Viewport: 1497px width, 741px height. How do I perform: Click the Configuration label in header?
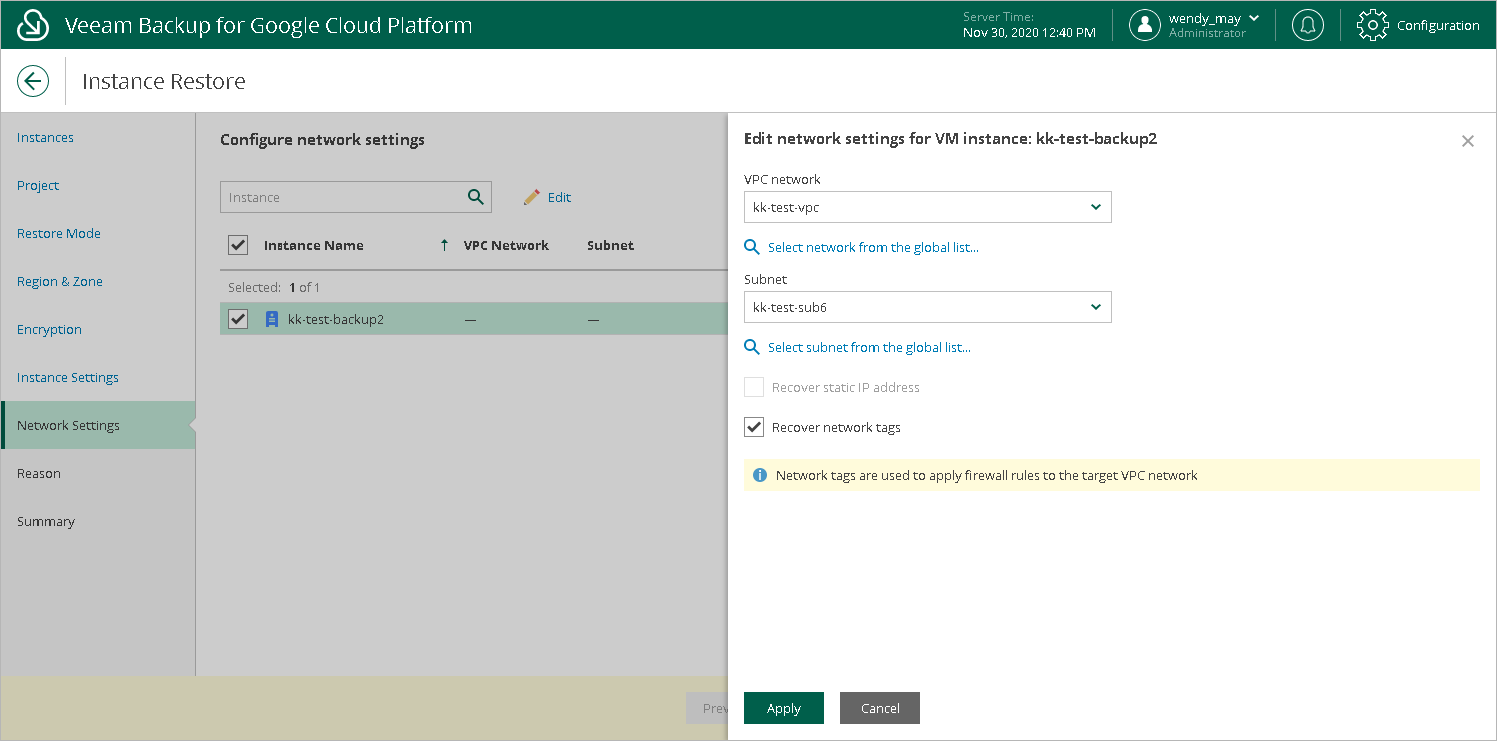1438,26
